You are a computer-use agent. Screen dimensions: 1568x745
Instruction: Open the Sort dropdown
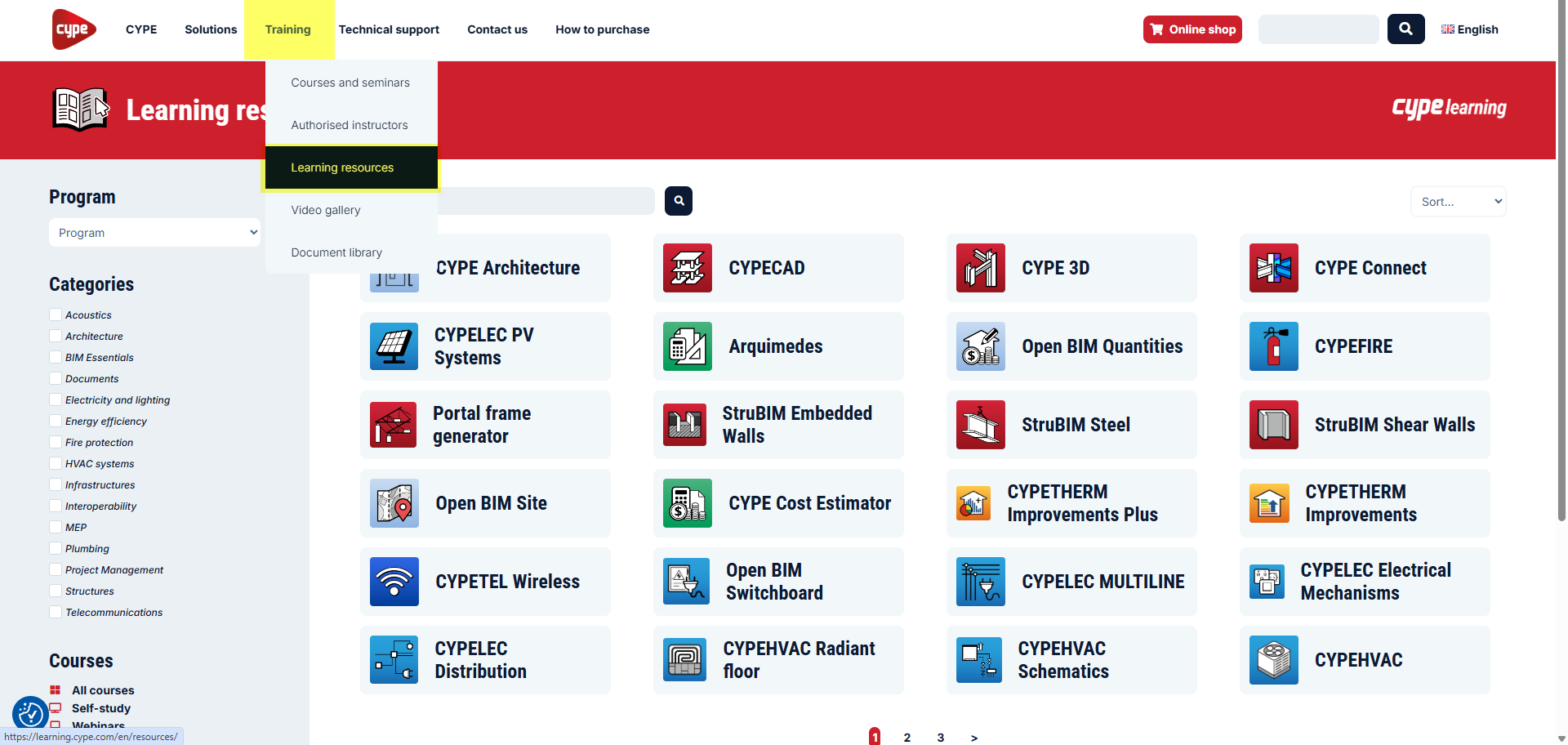[x=1458, y=202]
